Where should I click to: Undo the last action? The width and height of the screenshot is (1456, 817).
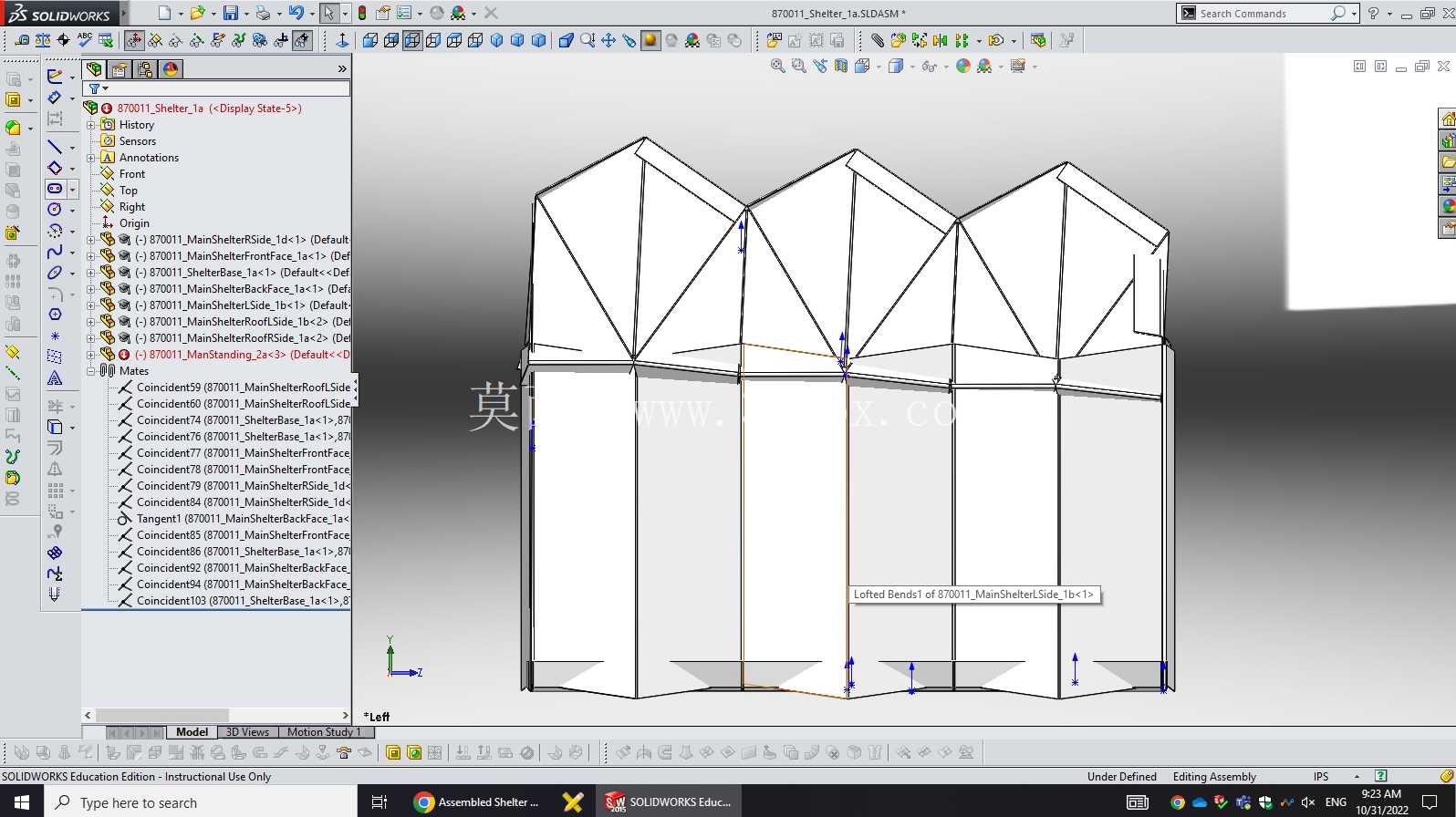pyautogui.click(x=296, y=13)
